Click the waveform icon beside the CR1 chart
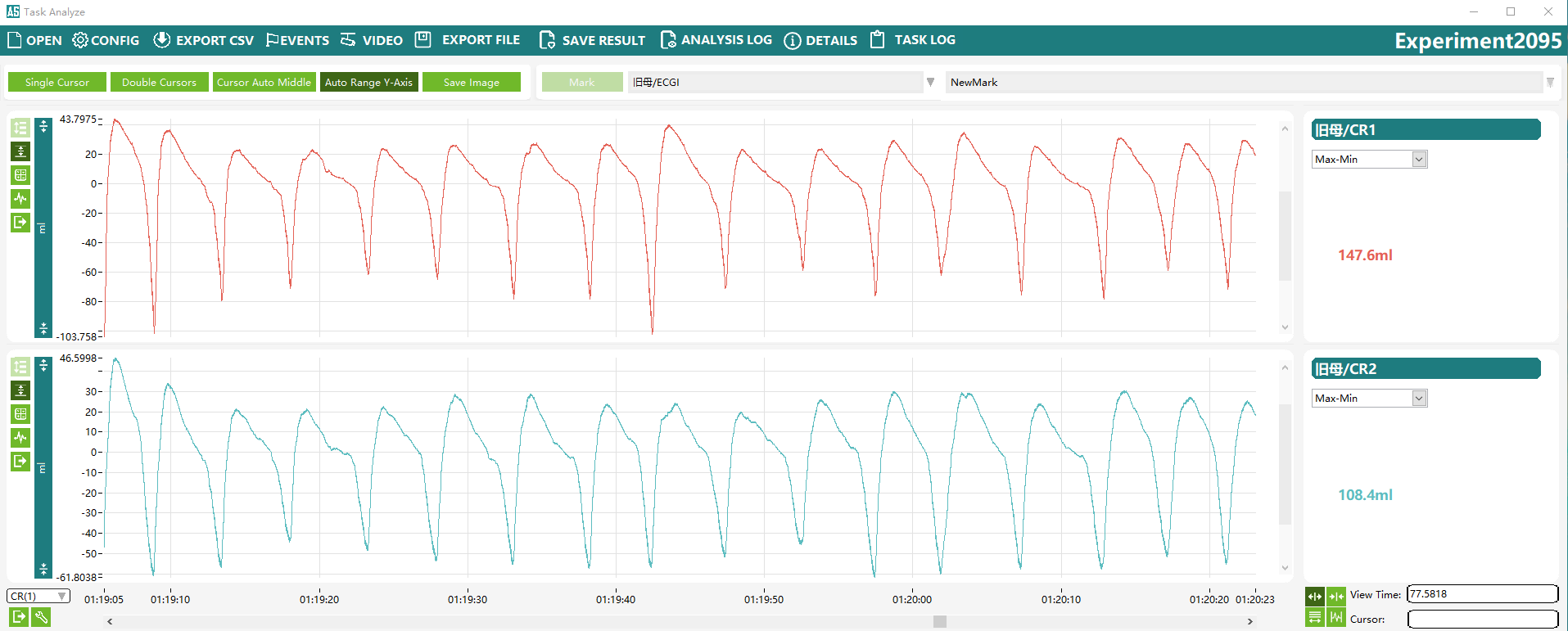The width and height of the screenshot is (1568, 631). (x=20, y=199)
